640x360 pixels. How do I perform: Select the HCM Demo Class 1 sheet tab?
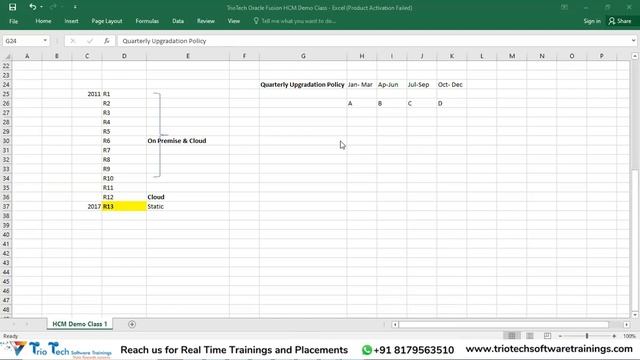tap(80, 324)
